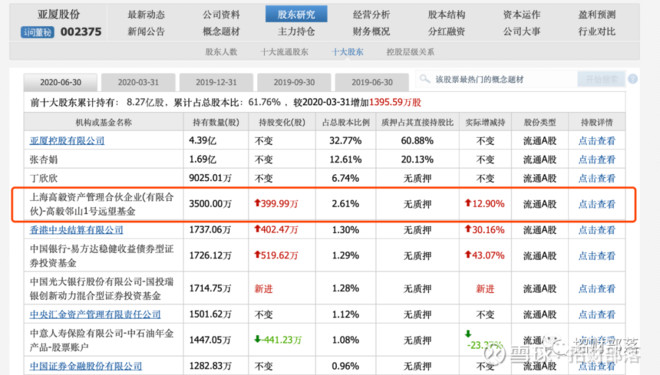Switch to 股东人数 sub-tab
Screen dimensions: 660x375
[x=221, y=52]
